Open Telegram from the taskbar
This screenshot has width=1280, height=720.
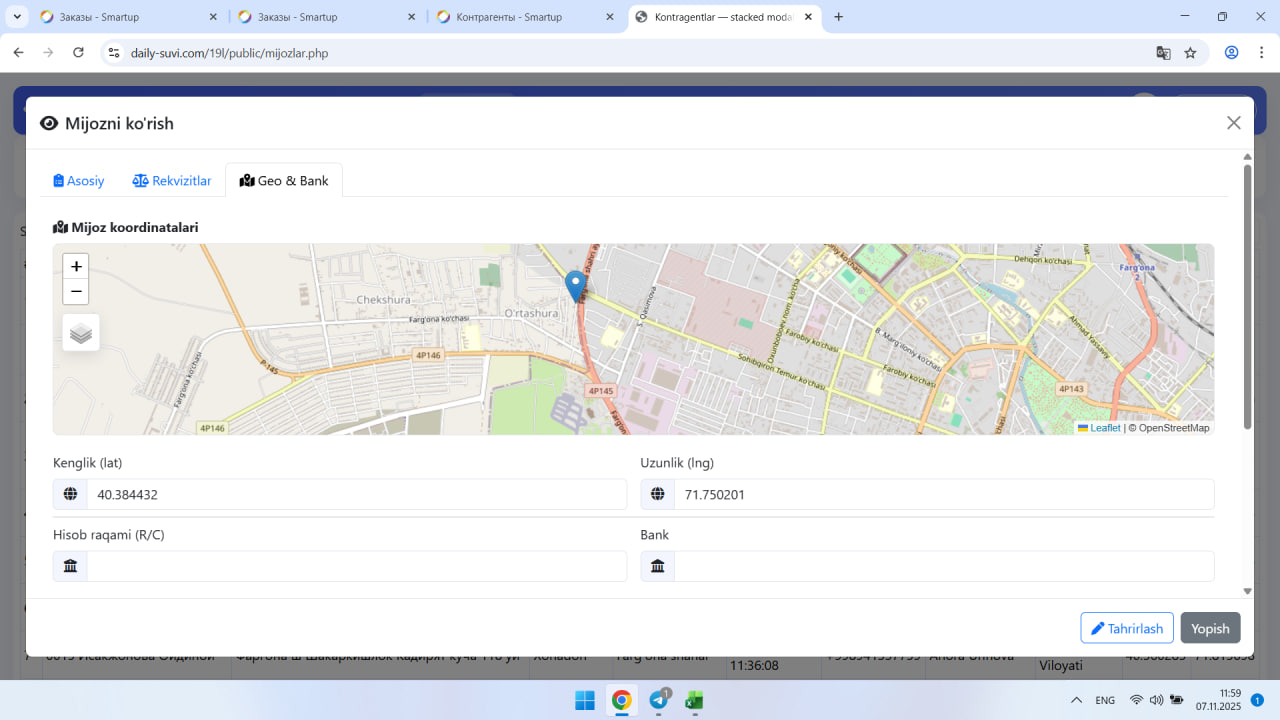coord(659,700)
